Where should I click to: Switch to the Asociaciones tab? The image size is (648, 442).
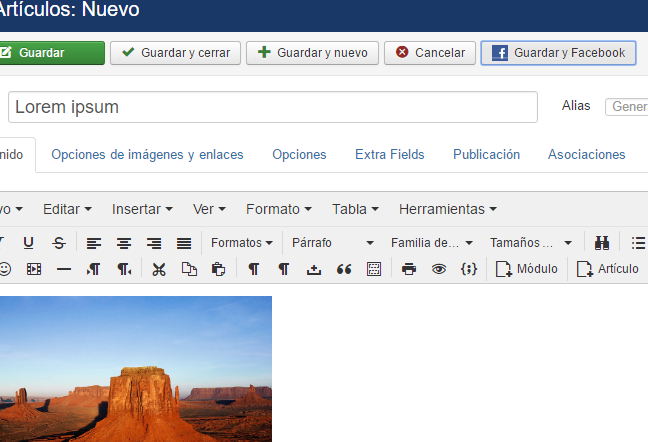(x=586, y=154)
